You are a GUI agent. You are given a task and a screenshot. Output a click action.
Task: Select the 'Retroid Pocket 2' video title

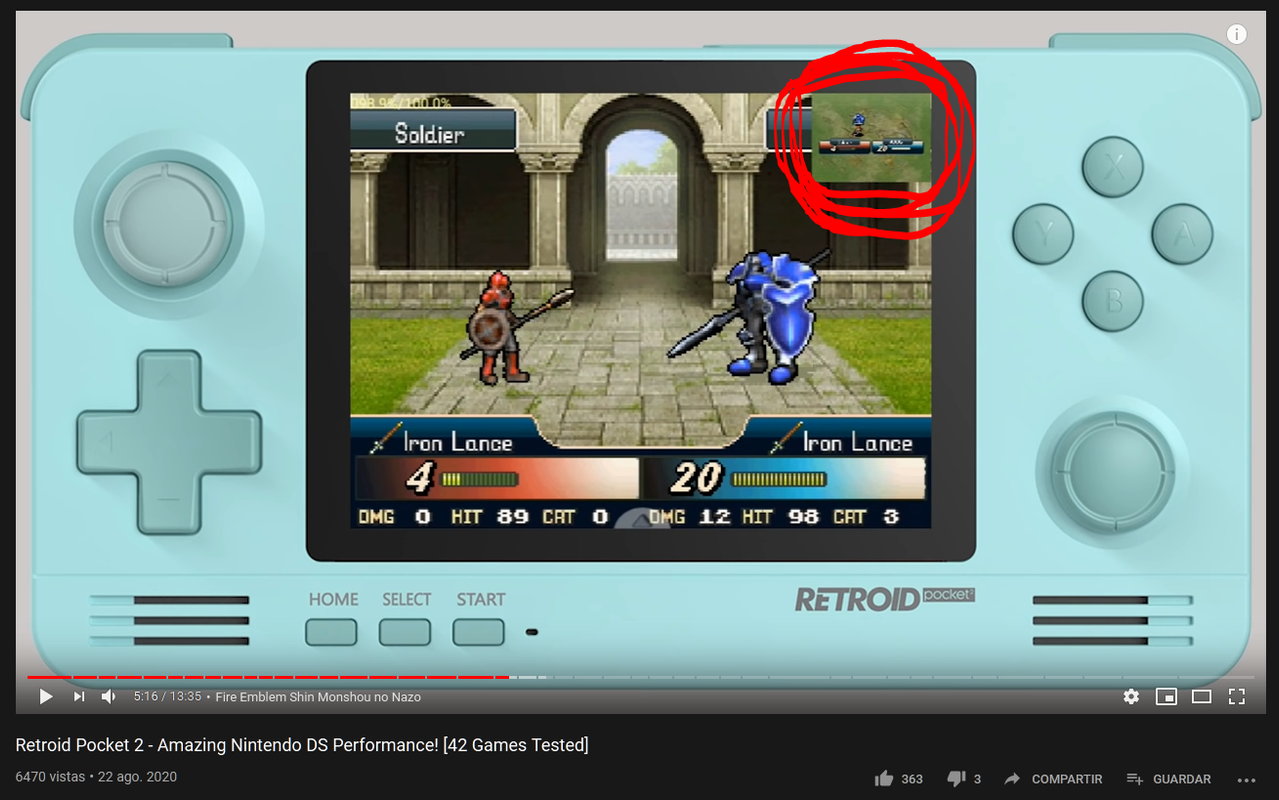pyautogui.click(x=302, y=745)
